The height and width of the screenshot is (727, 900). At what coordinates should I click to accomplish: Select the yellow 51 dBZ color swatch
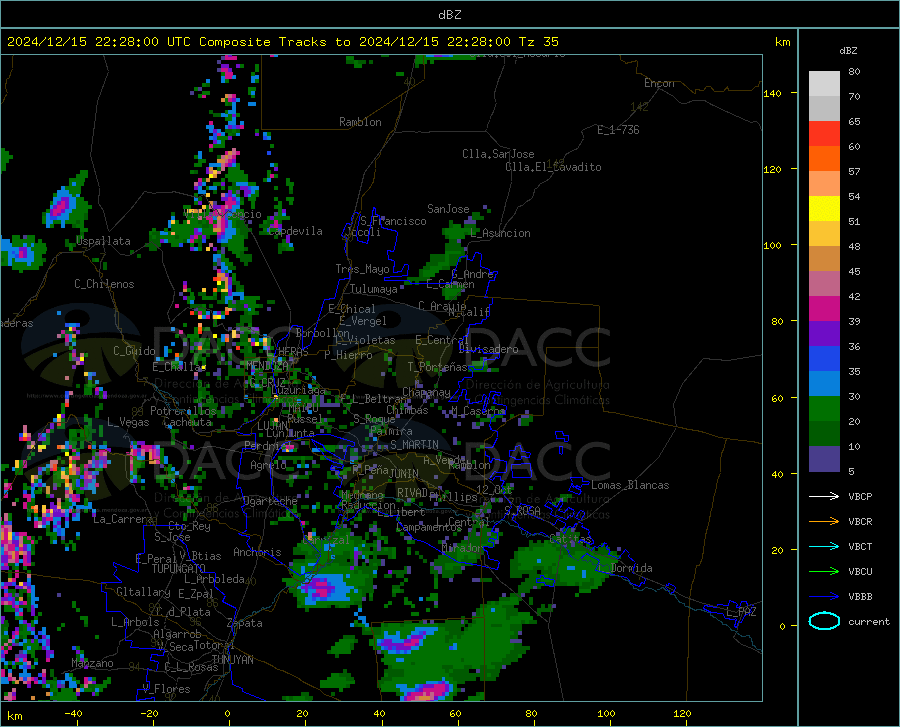pyautogui.click(x=824, y=209)
